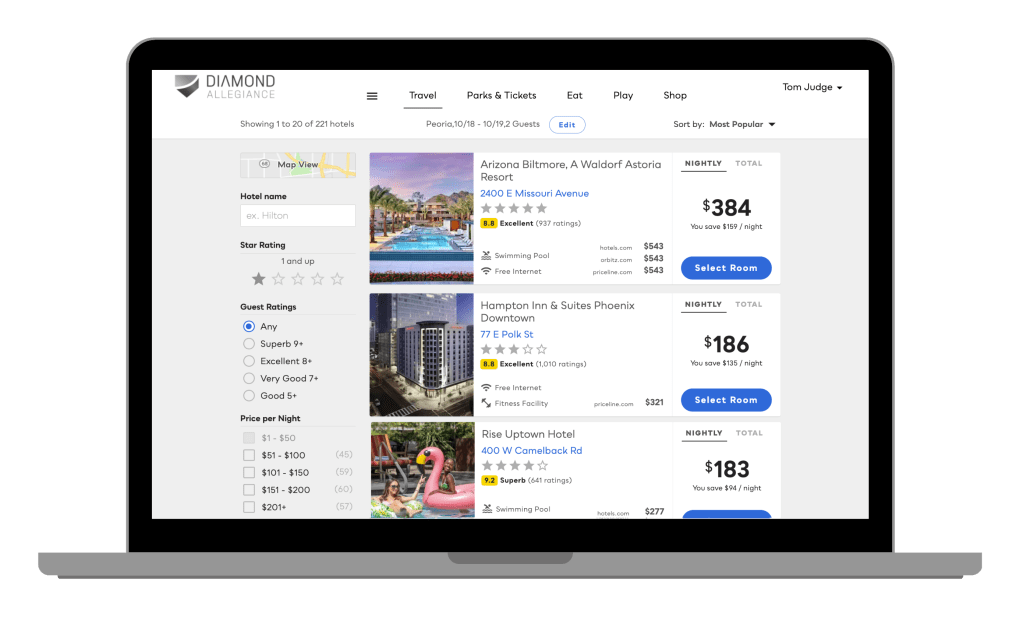Click the Hotel name search field

pyautogui.click(x=298, y=216)
